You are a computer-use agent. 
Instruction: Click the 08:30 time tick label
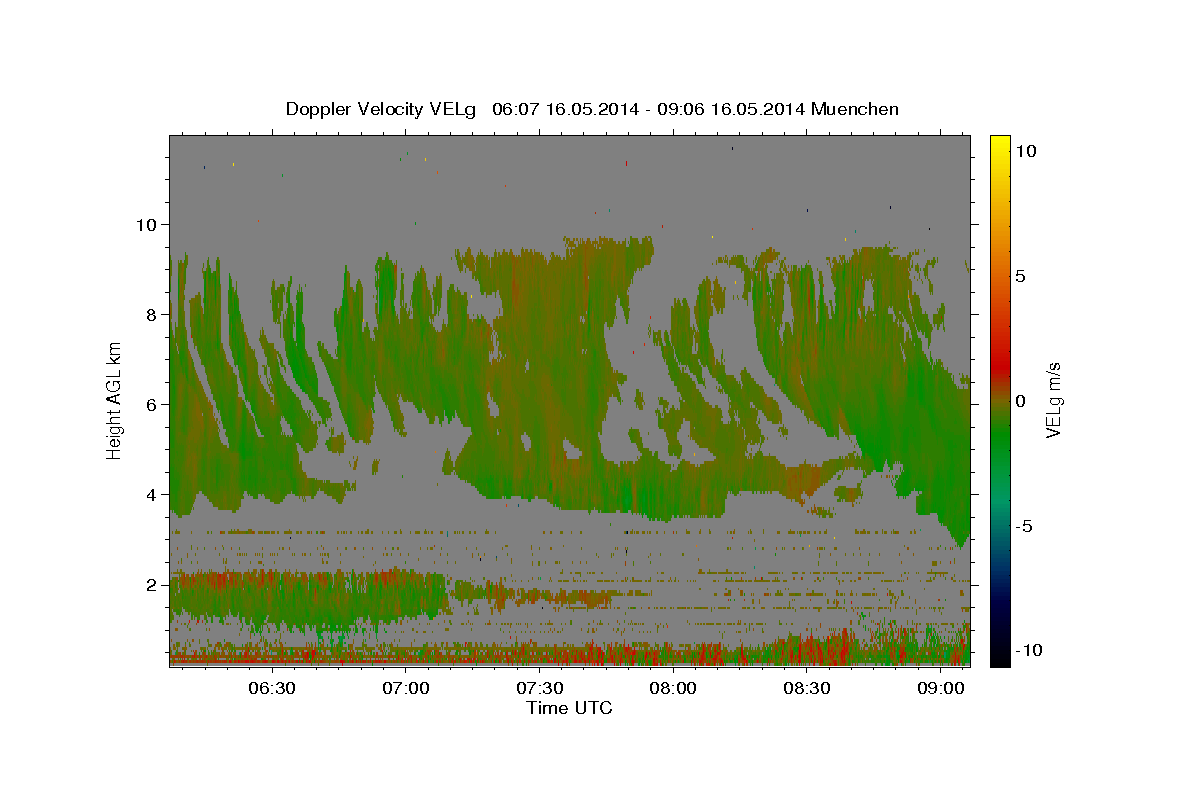[808, 688]
